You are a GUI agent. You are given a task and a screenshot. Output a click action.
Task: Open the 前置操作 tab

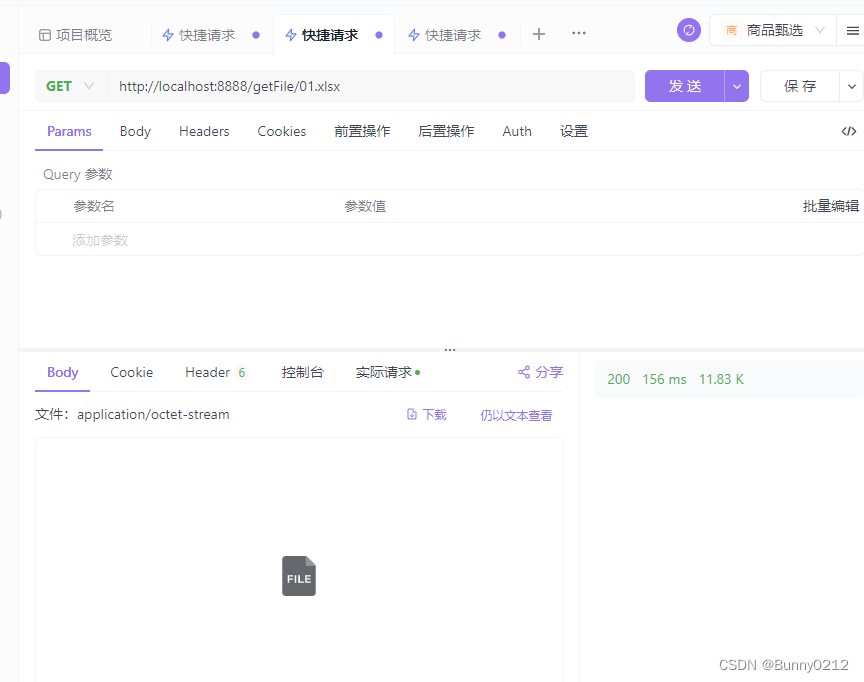tap(362, 131)
